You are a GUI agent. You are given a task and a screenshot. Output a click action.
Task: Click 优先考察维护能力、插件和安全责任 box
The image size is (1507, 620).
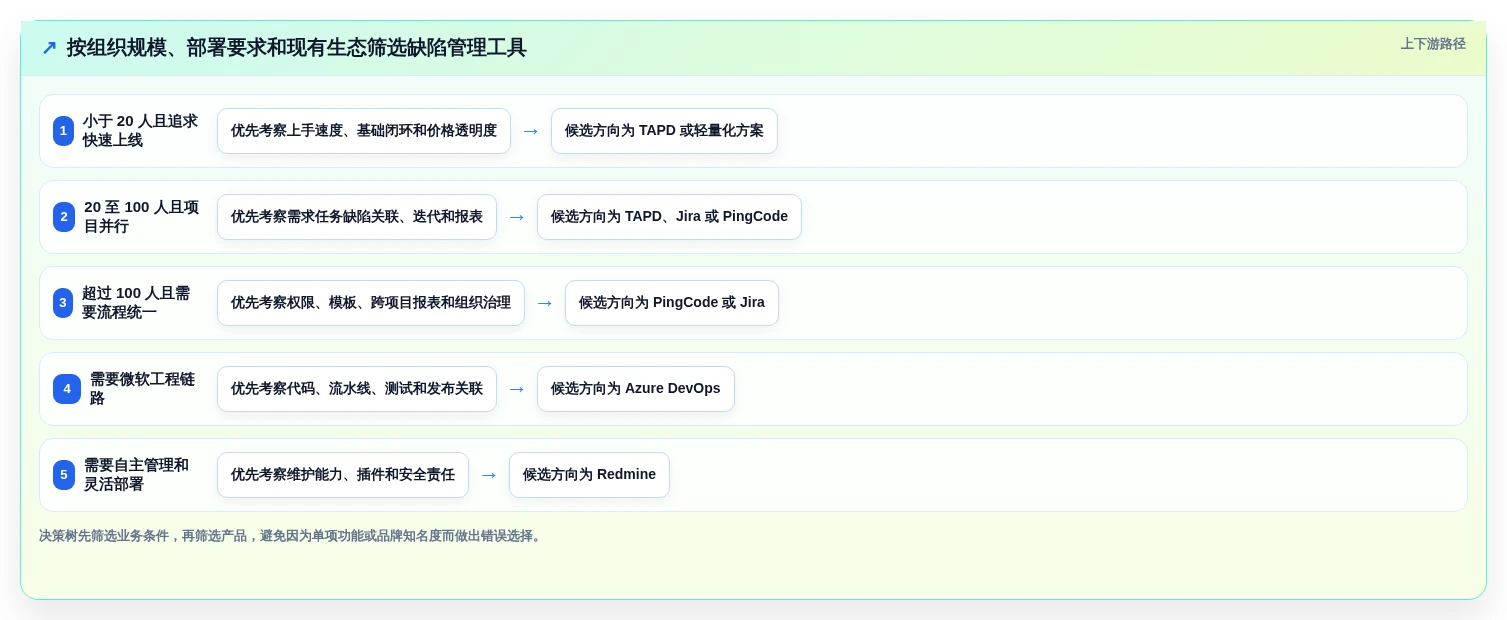pyautogui.click(x=343, y=475)
